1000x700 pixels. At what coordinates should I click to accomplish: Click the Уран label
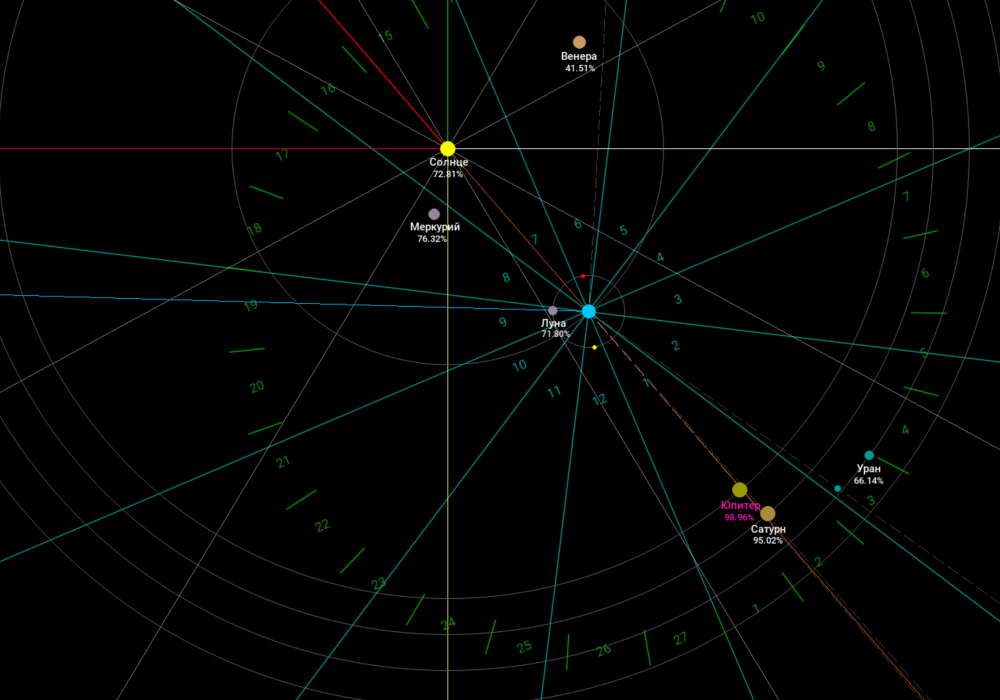coord(869,469)
